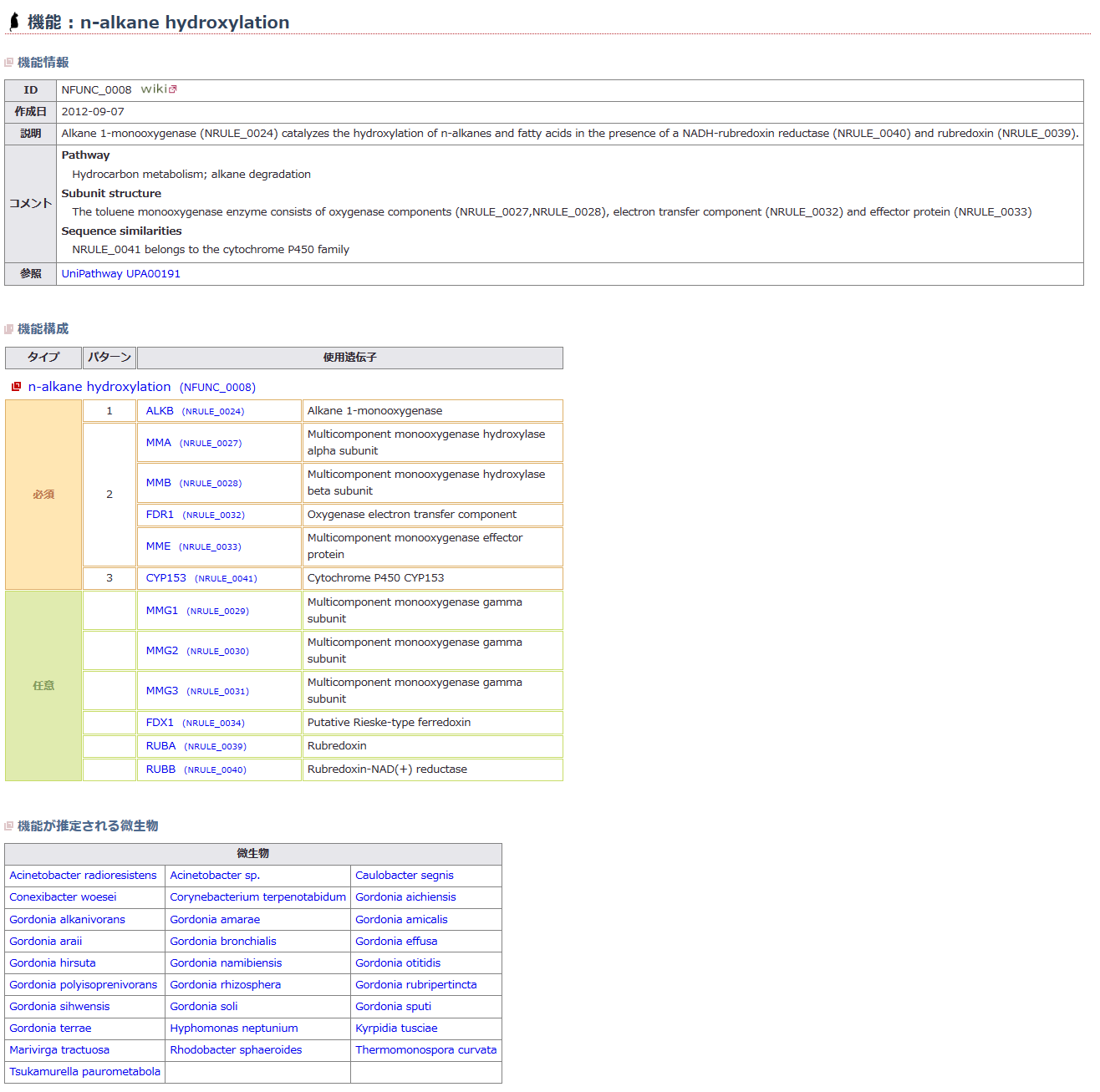Click the red icon beside n-alkane hydroxylation
1100x1092 pixels.
pyautogui.click(x=16, y=387)
